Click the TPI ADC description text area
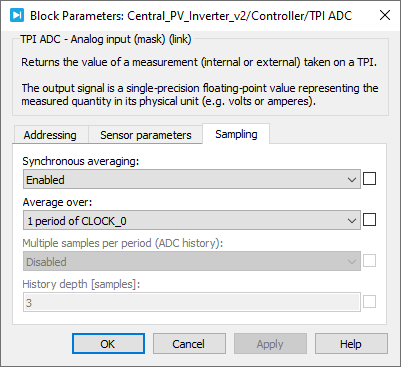 200,81
